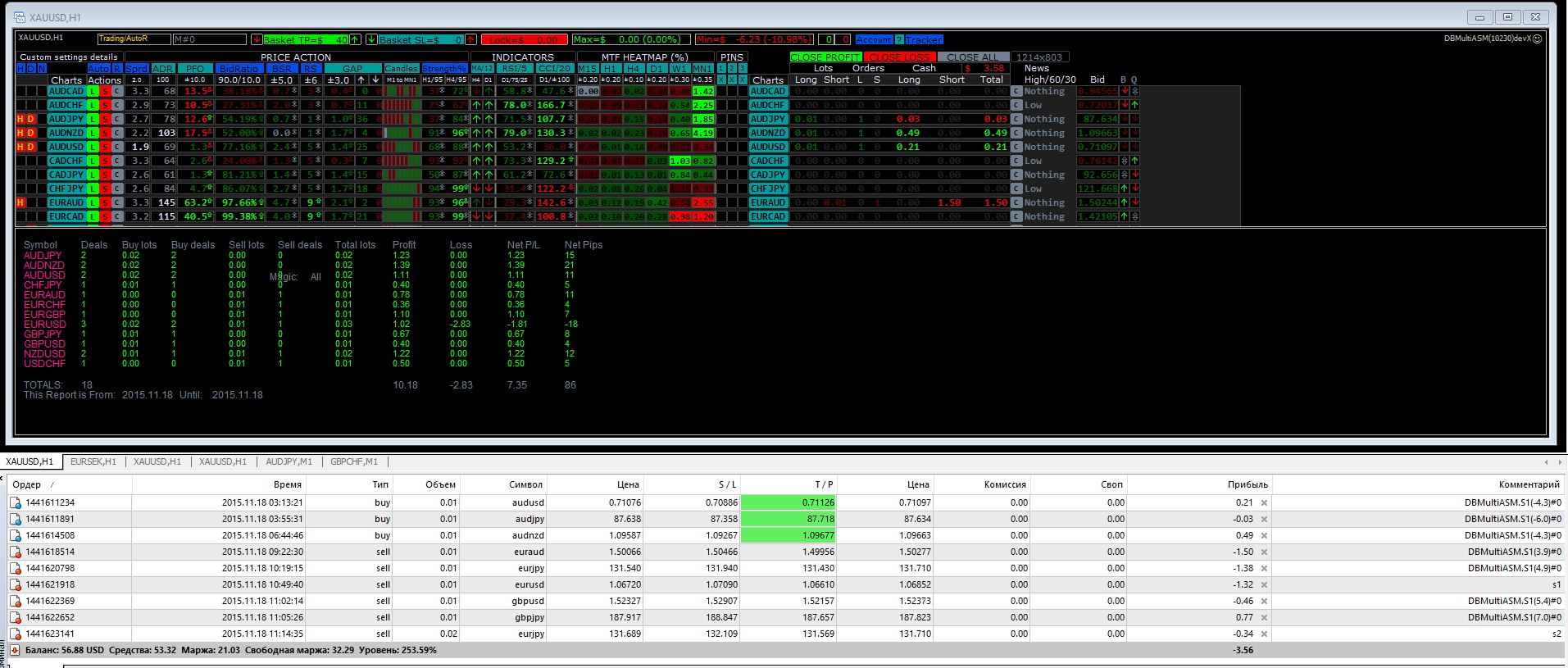Image resolution: width=1568 pixels, height=668 pixels.
Task: Click the CLOSE ALL button
Action: [x=973, y=57]
